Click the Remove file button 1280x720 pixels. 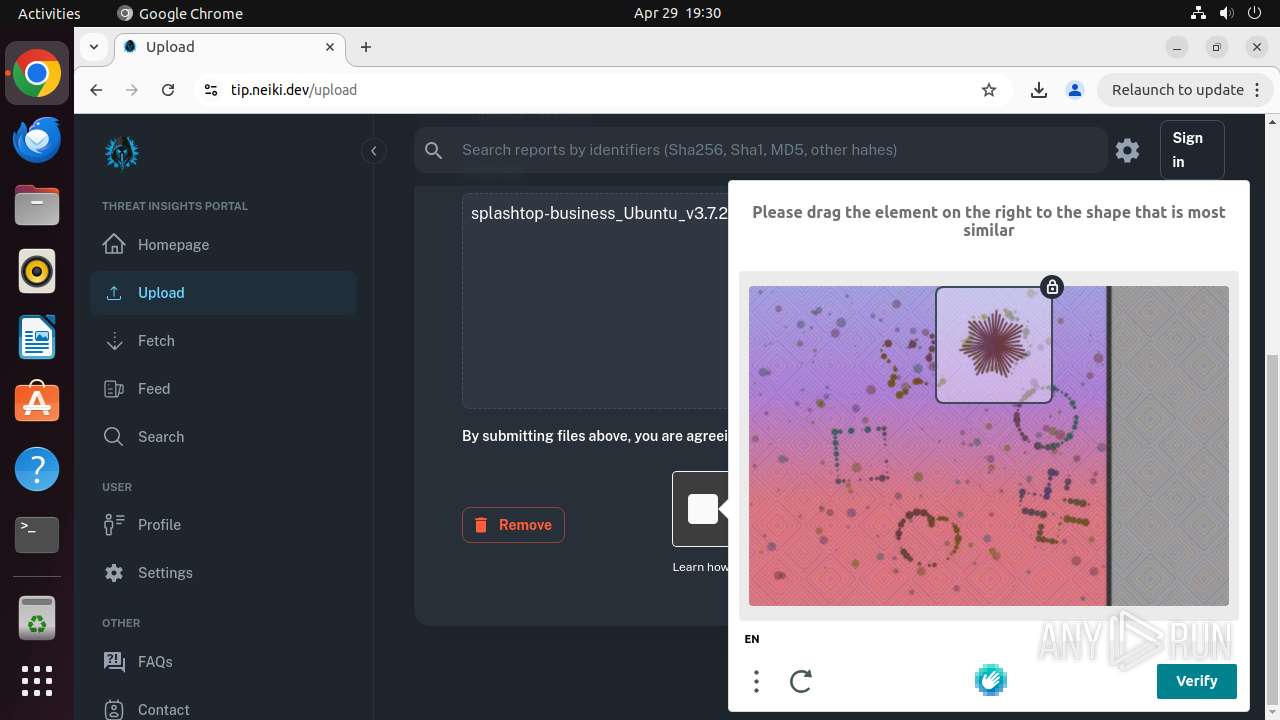pyautogui.click(x=513, y=525)
